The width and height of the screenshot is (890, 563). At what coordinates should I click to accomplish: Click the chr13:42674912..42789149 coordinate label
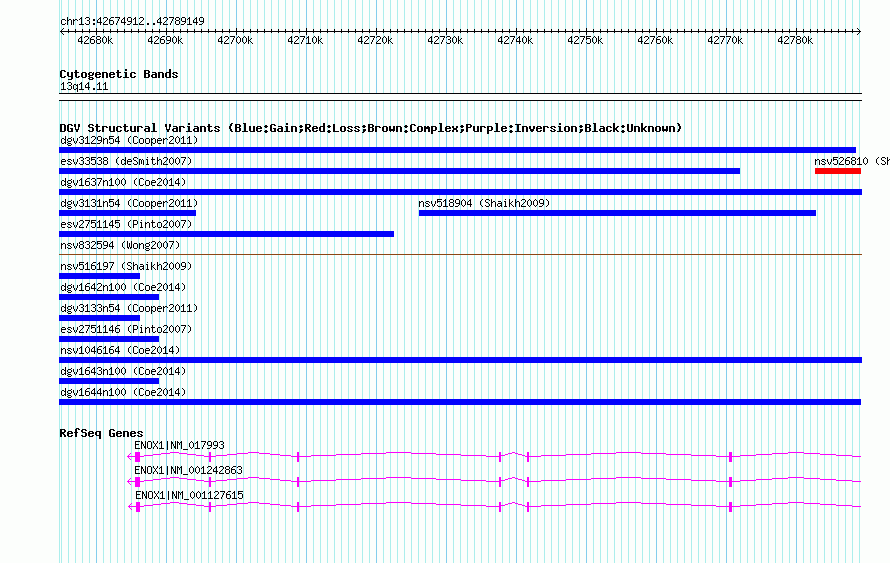click(x=132, y=21)
